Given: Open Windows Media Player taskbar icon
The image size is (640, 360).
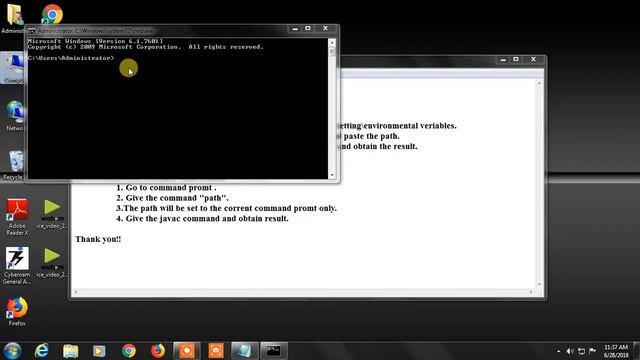Looking at the screenshot, I should pyautogui.click(x=99, y=351).
